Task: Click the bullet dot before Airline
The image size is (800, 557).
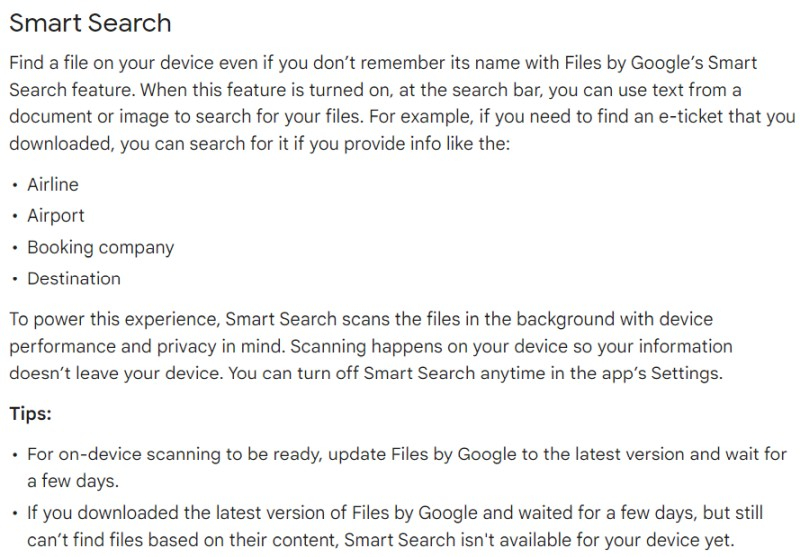Action: click(x=14, y=186)
